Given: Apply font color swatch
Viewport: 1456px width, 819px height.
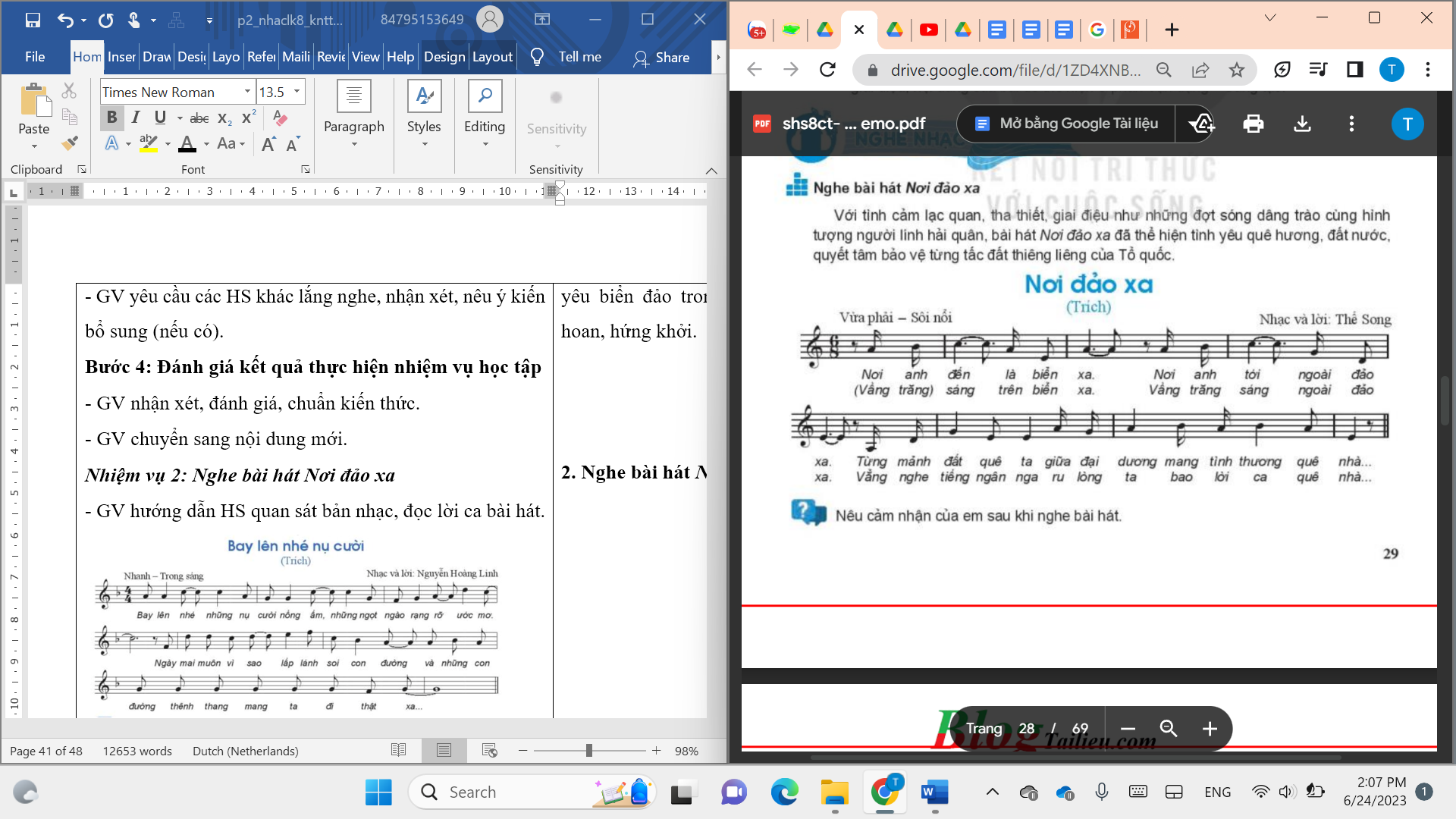Looking at the screenshot, I should (x=187, y=143).
